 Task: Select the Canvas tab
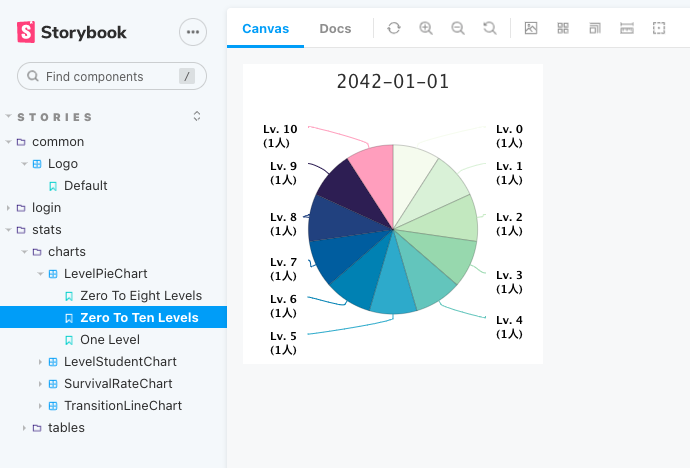pyautogui.click(x=265, y=29)
